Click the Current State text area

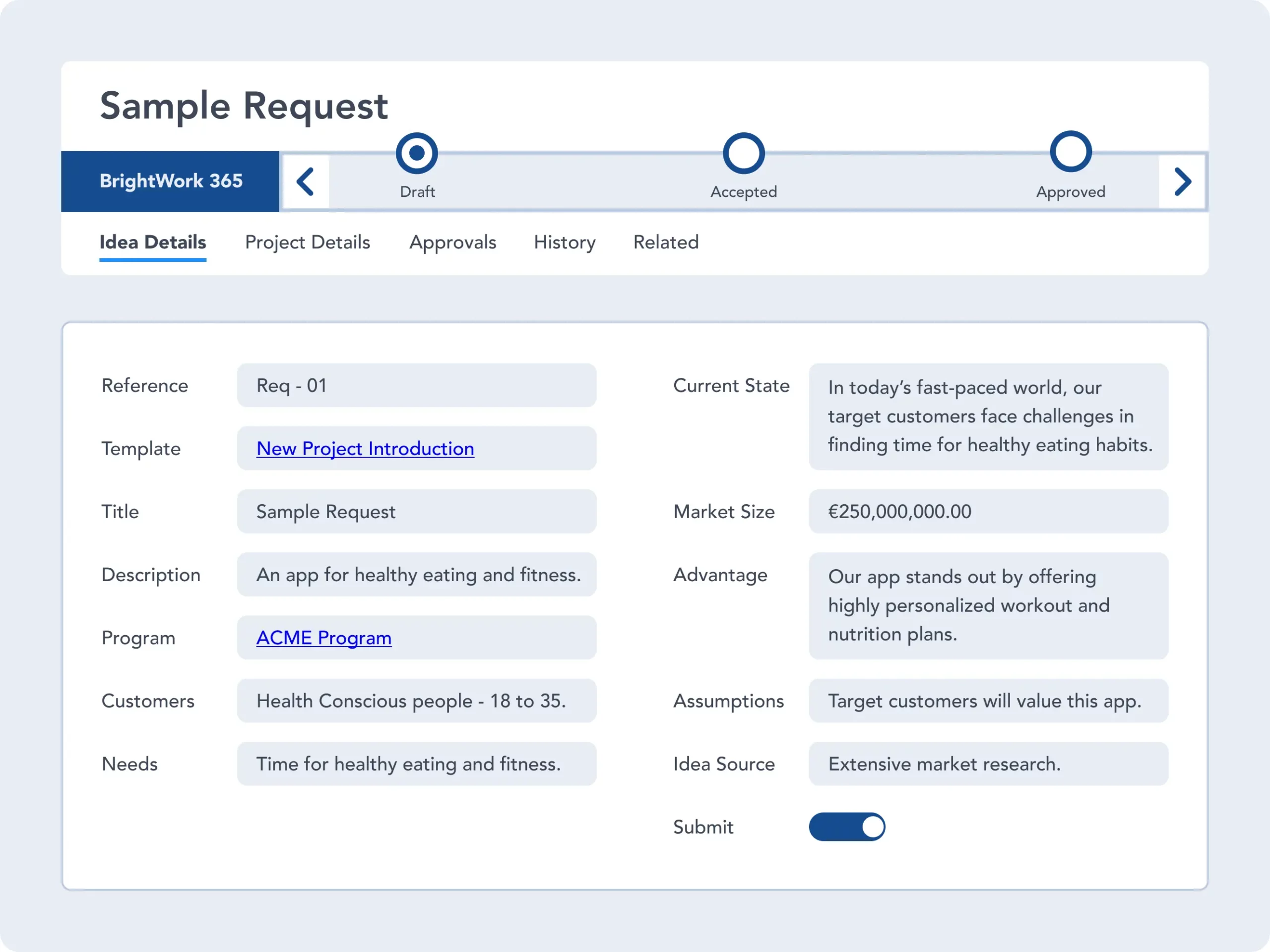pyautogui.click(x=988, y=416)
